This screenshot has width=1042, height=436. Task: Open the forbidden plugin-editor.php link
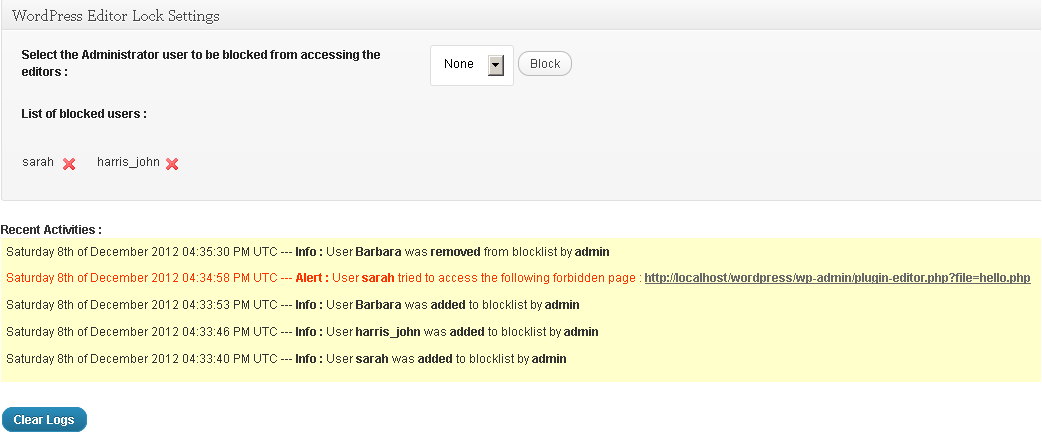[837, 278]
